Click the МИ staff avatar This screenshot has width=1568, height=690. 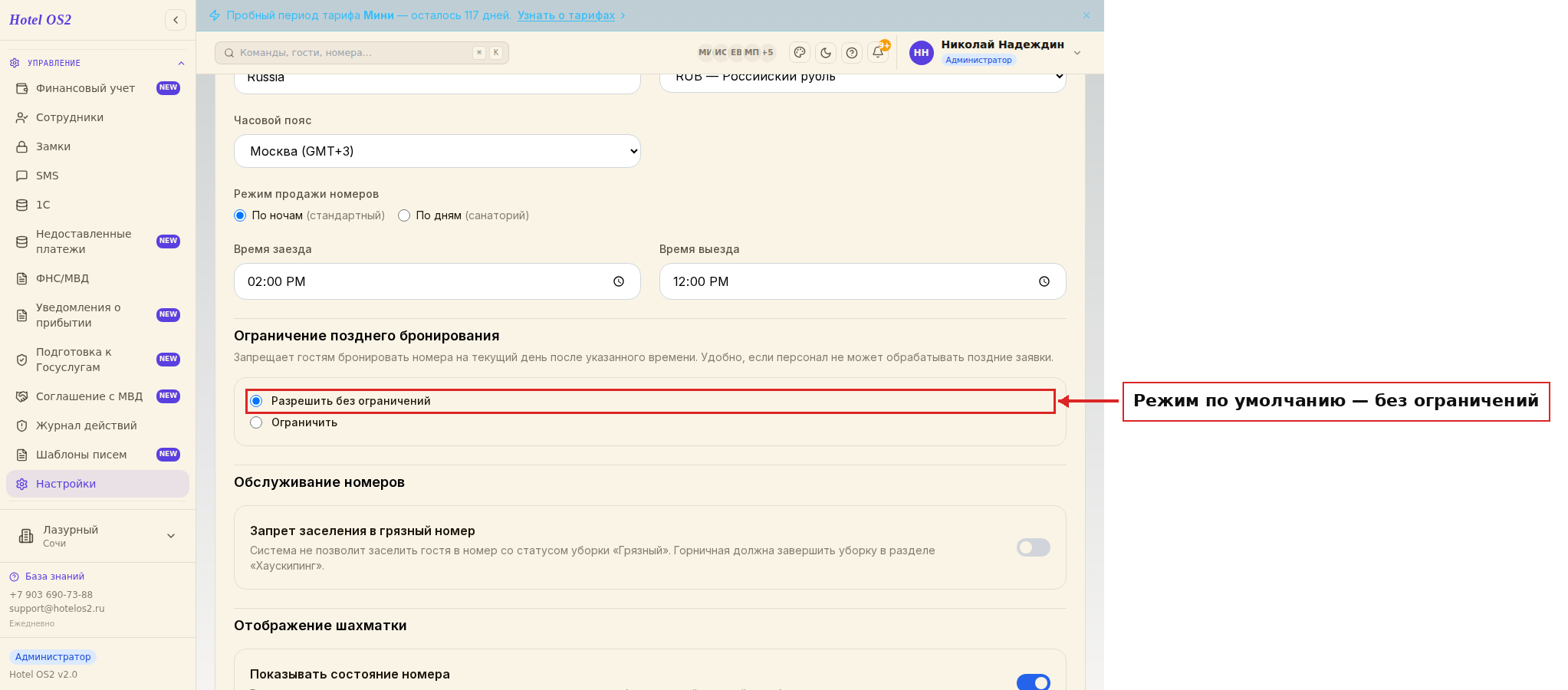pyautogui.click(x=705, y=52)
